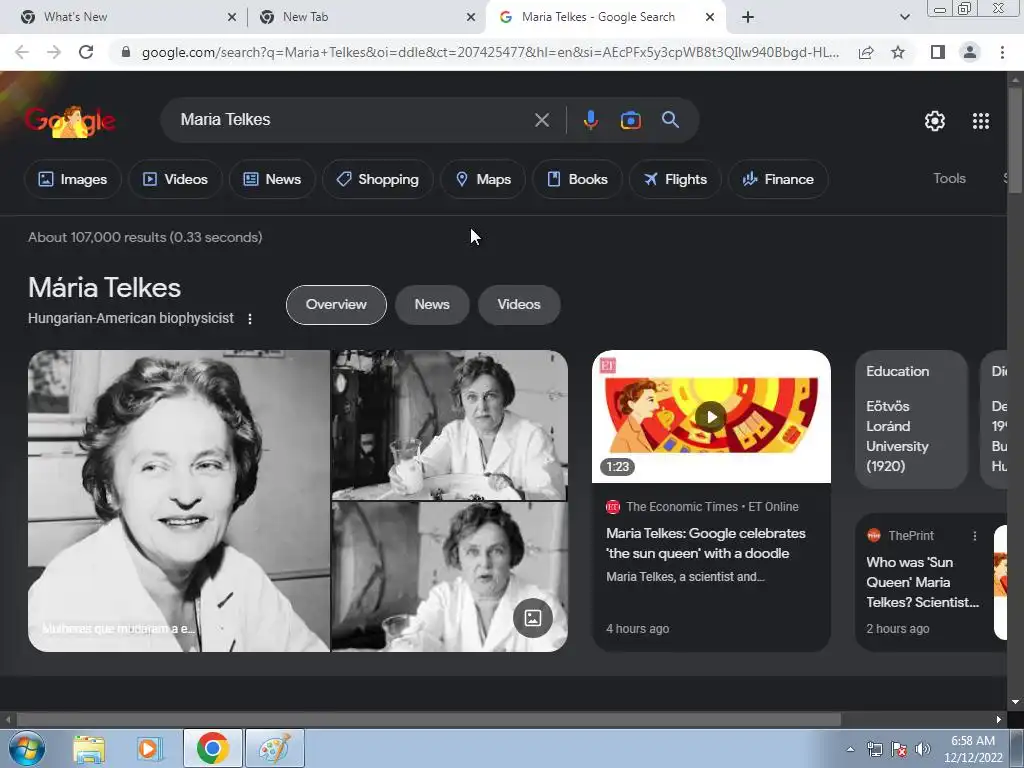The width and height of the screenshot is (1024, 768).
Task: Close the Maria Telkes search tab
Action: 710,18
